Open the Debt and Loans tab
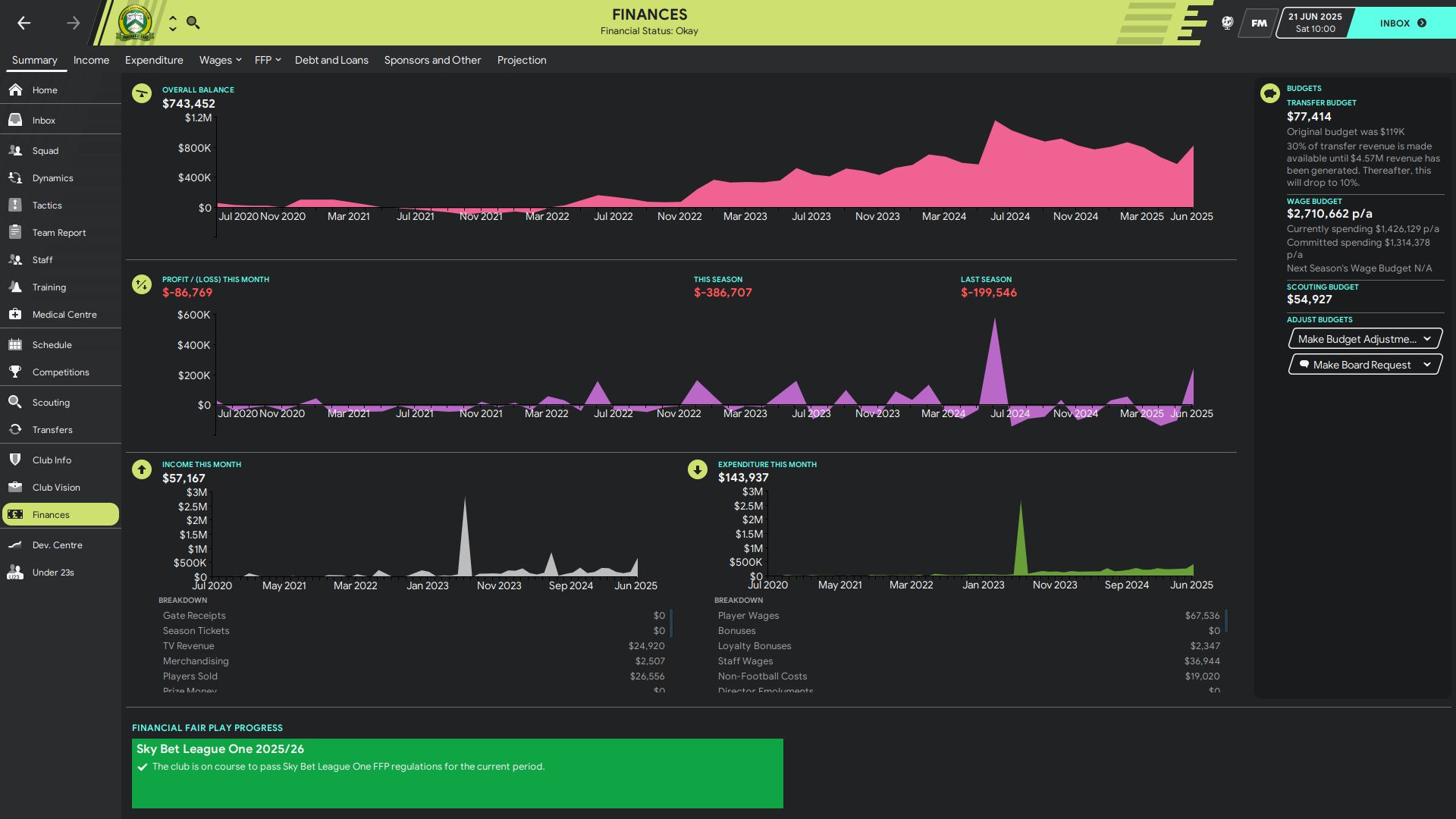This screenshot has width=1456, height=819. (331, 60)
